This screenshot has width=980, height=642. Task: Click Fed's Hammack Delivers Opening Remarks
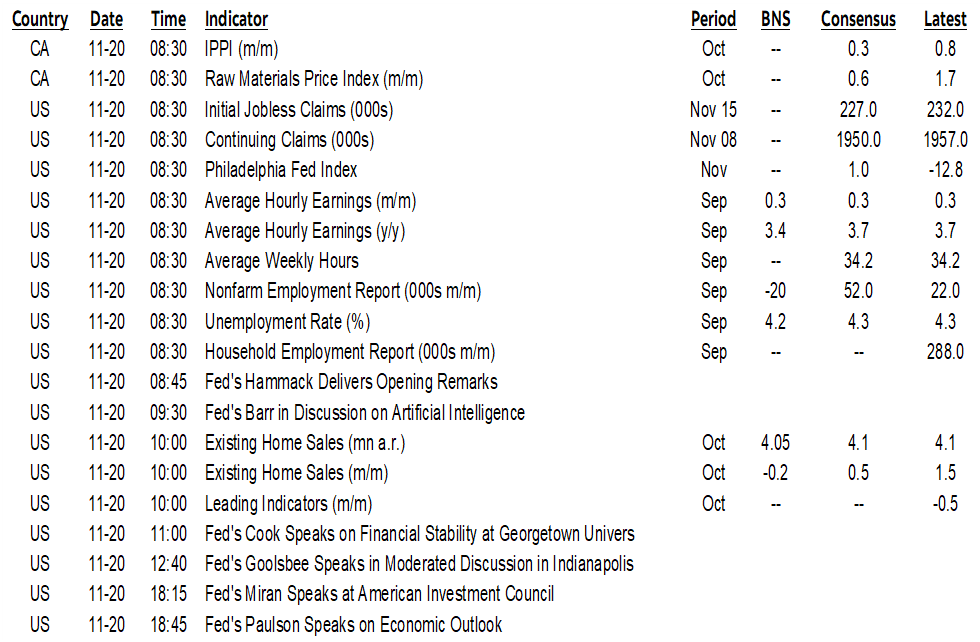tap(351, 382)
